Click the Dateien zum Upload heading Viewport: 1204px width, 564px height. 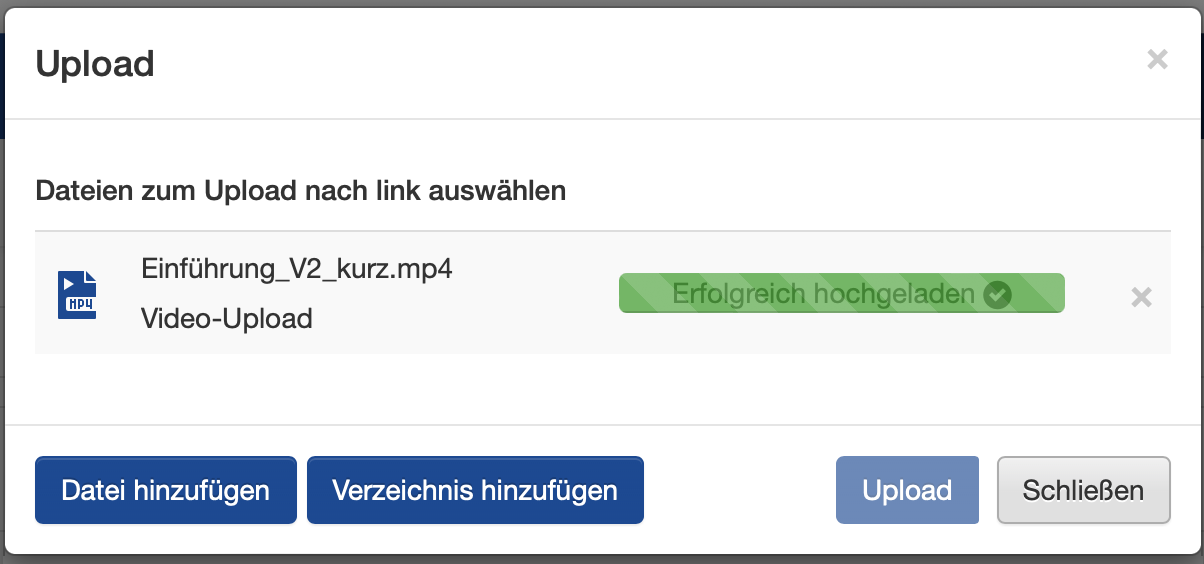(x=300, y=190)
